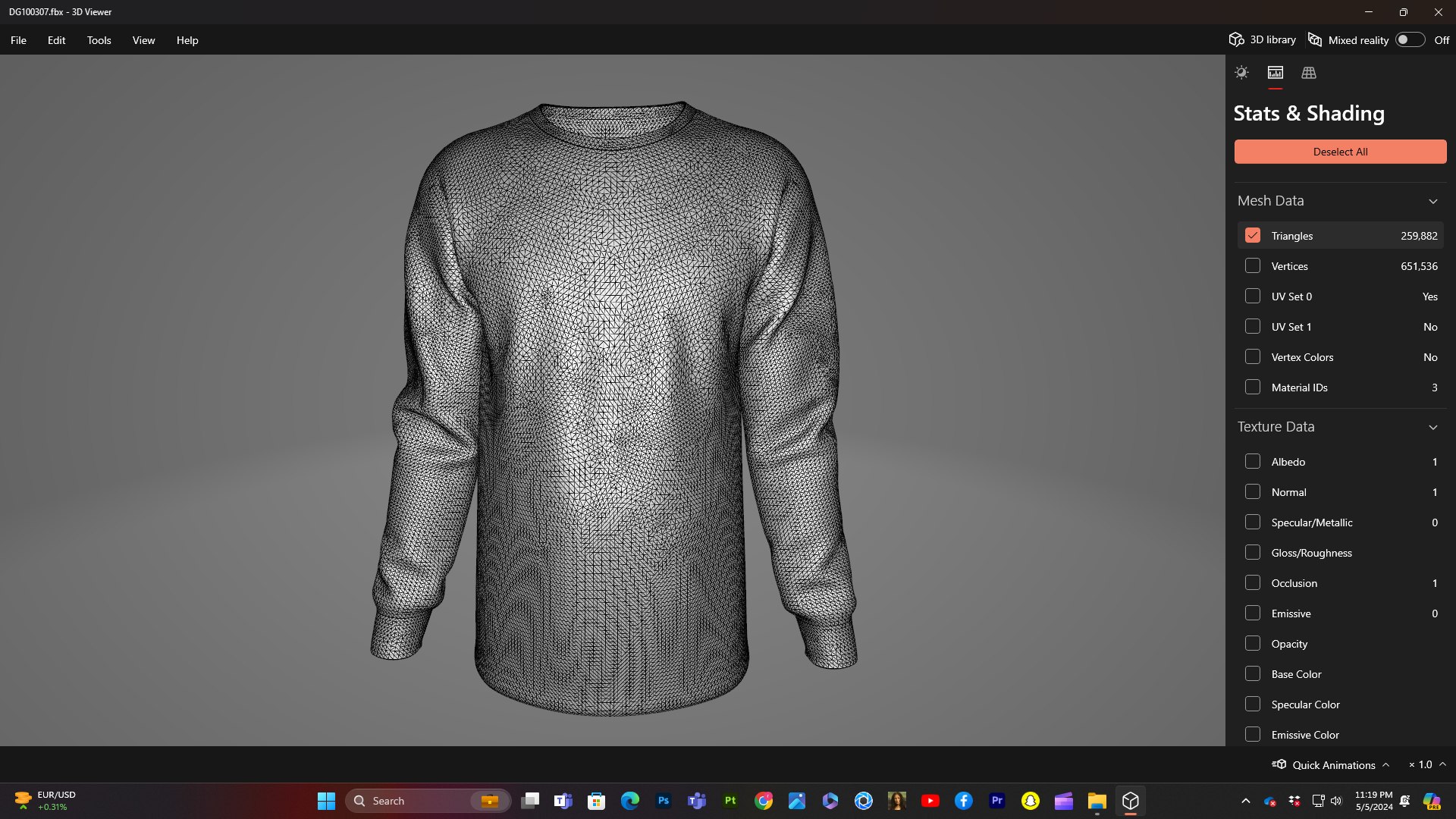Open the 3D library
Viewport: 1456px width, 819px height.
point(1263,39)
